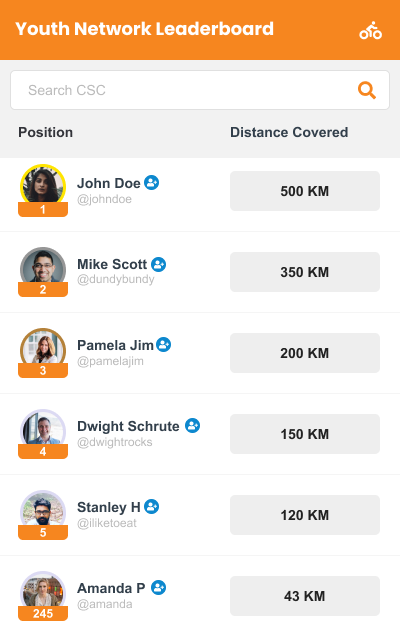Select the Distance Covered column header
Screen dimensions: 400x636
[x=289, y=132]
